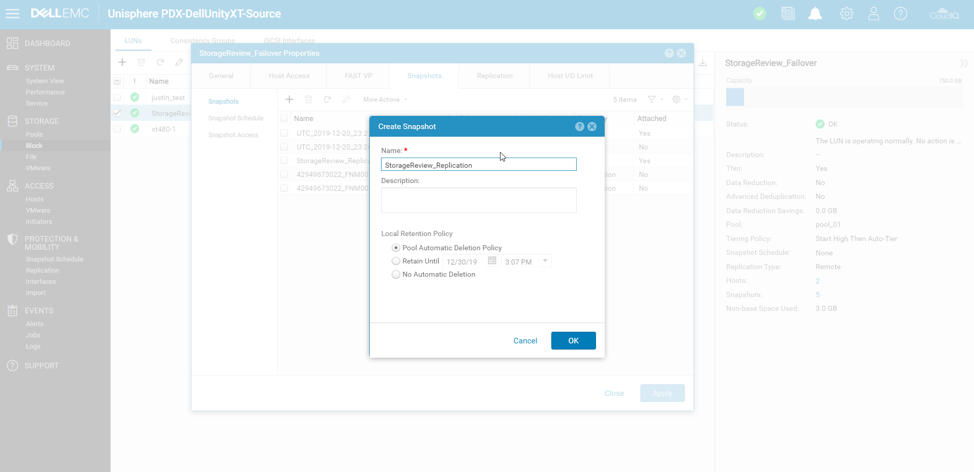This screenshot has height=472, width=974.
Task: Select Pool Automatic Deletion Policy option
Action: pyautogui.click(x=396, y=248)
